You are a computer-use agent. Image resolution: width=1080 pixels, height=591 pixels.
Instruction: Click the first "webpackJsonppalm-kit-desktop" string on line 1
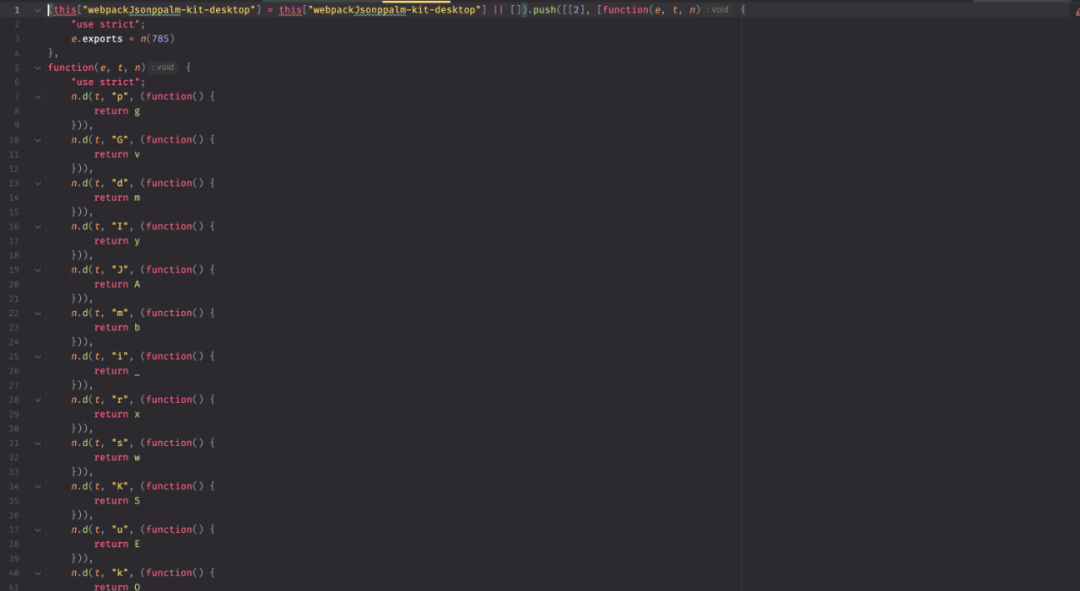pos(169,10)
